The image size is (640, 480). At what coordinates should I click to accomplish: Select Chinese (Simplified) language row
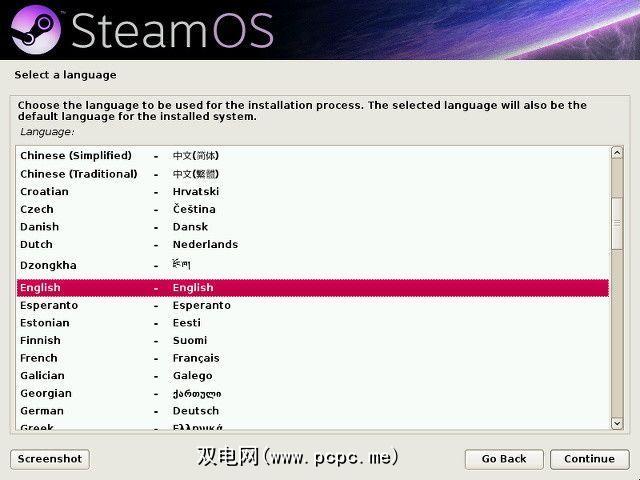313,156
